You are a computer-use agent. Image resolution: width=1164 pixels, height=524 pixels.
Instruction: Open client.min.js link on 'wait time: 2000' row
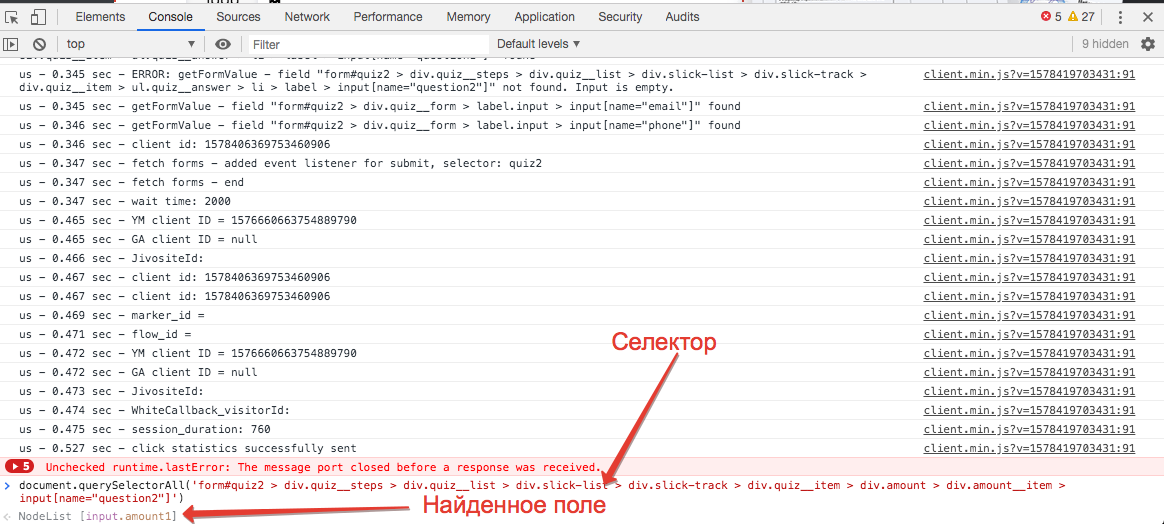coord(1029,201)
